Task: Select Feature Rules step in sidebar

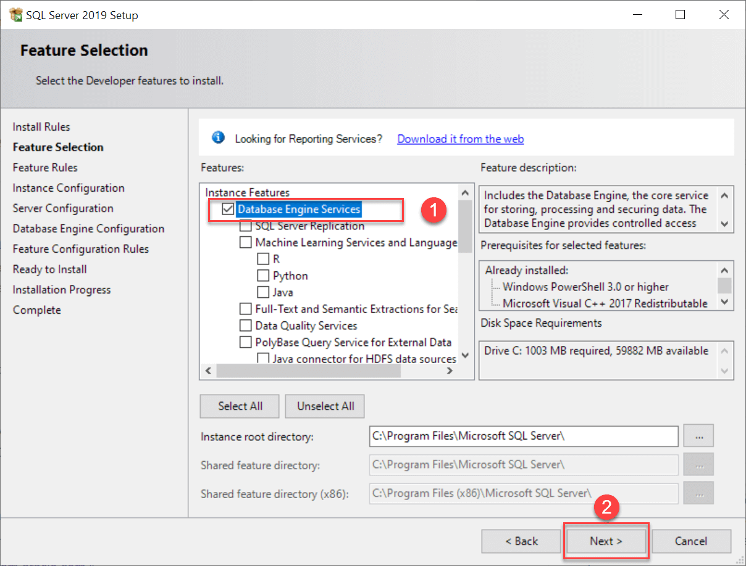Action: 45,168
